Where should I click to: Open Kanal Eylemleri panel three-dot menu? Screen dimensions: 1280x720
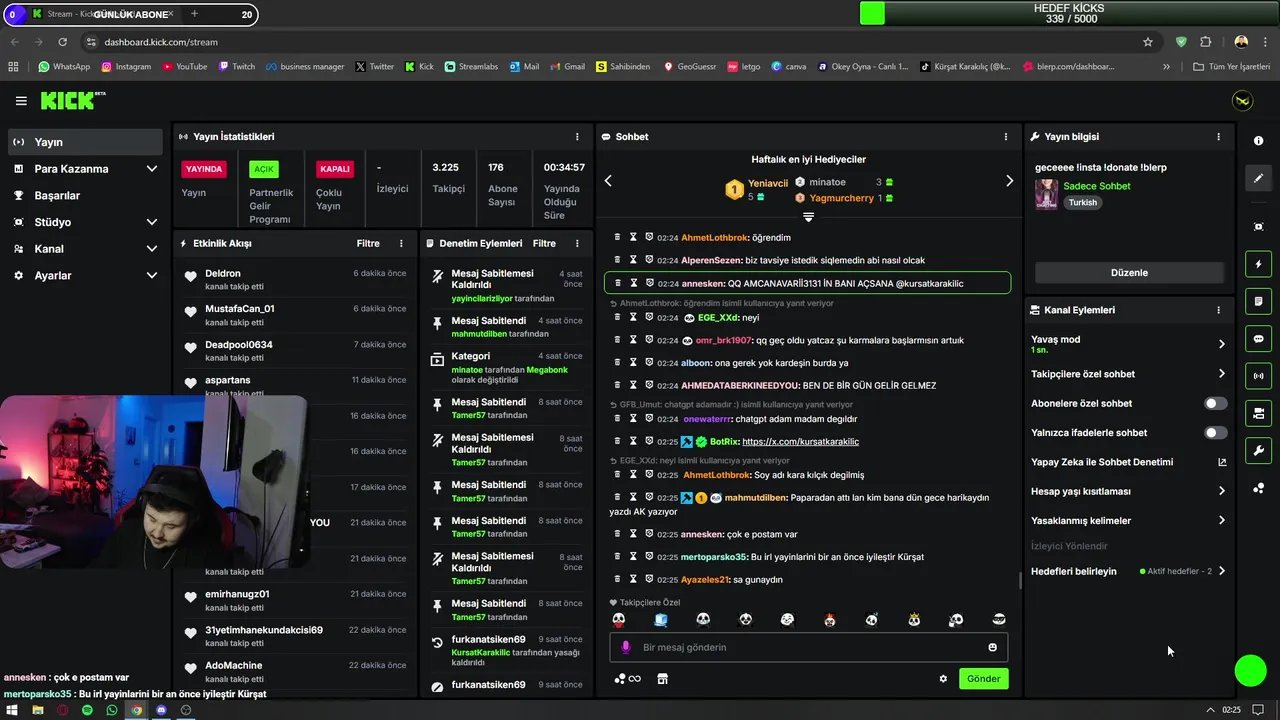(1218, 310)
